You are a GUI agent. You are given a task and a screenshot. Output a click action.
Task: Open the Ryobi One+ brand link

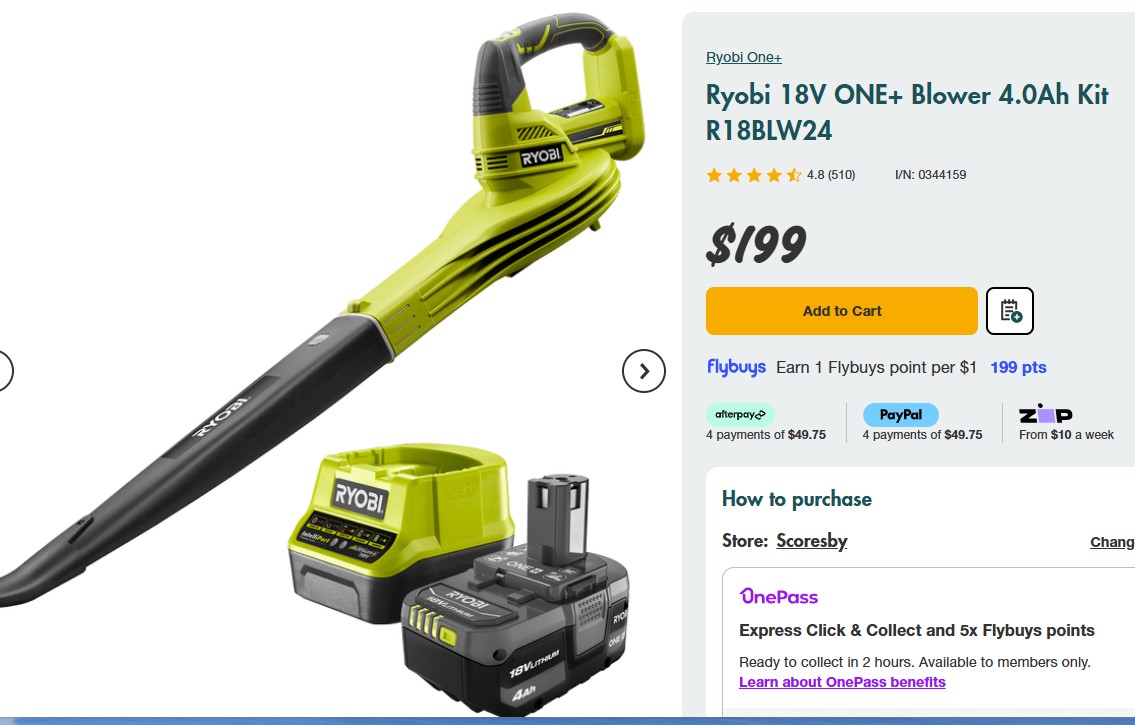pyautogui.click(x=743, y=57)
